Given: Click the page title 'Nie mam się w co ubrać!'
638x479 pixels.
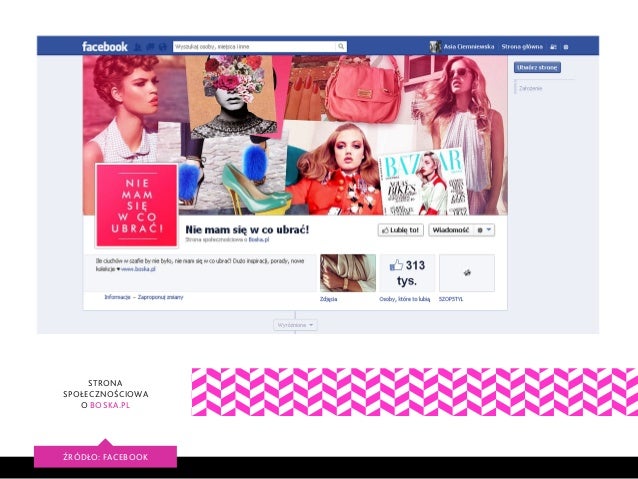Looking at the screenshot, I should point(247,230).
